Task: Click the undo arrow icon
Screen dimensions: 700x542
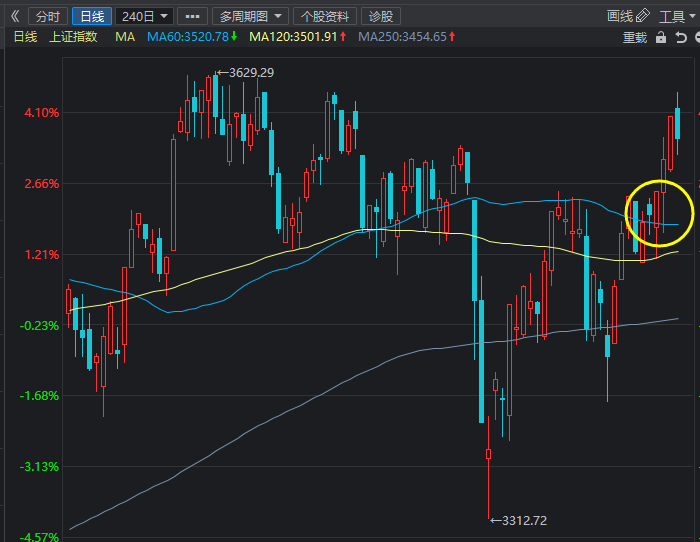Action: point(680,38)
